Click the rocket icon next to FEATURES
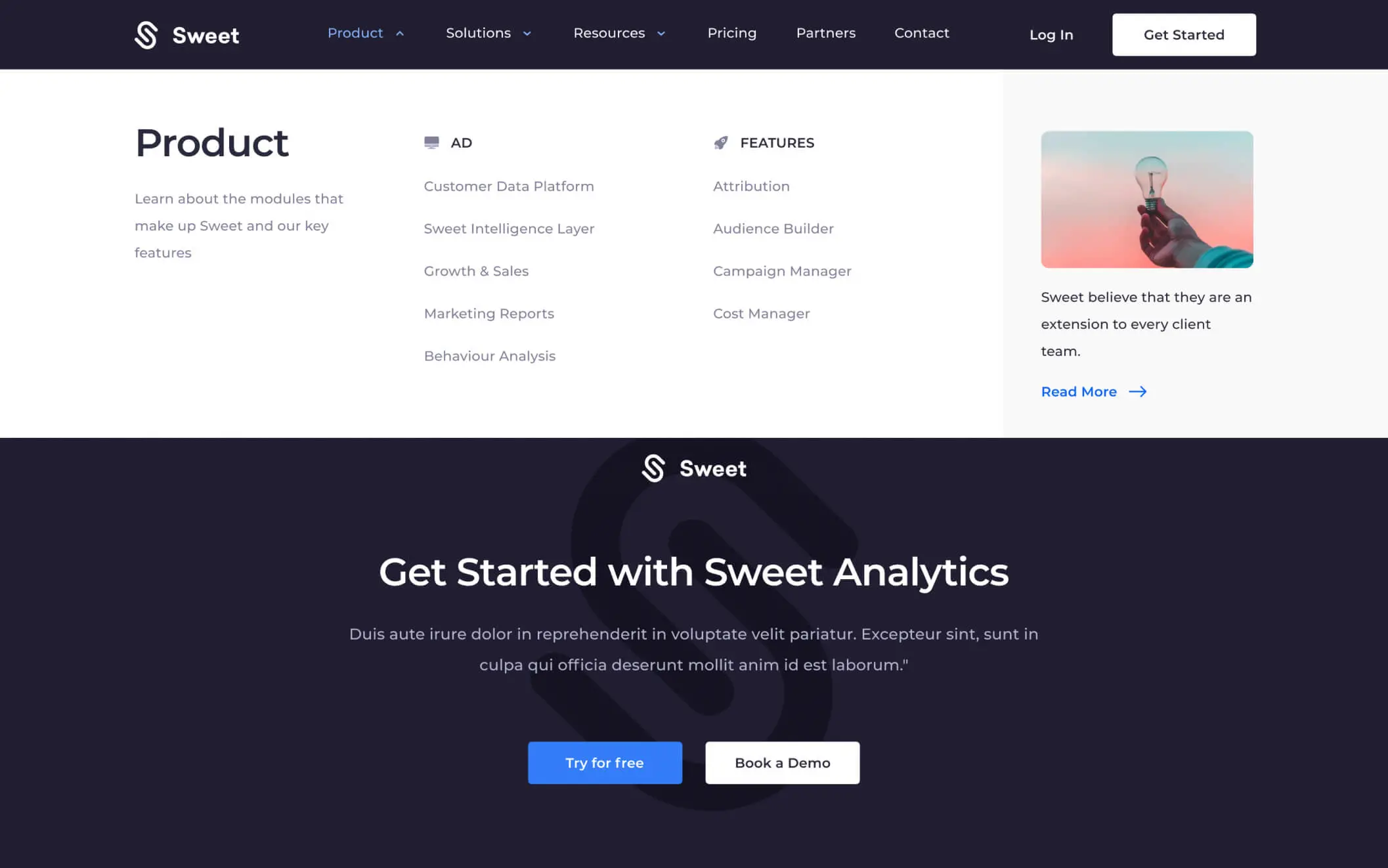Image resolution: width=1388 pixels, height=868 pixels. (719, 142)
